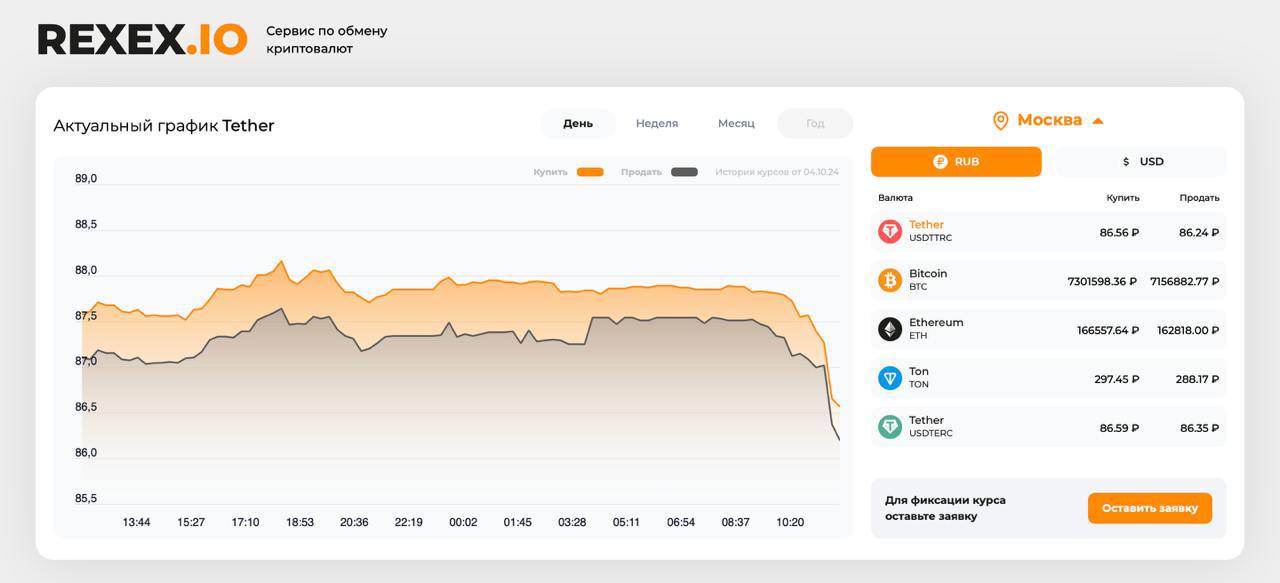Click Ton buy price 297.45 ₽
This screenshot has width=1280, height=583.
point(1117,379)
